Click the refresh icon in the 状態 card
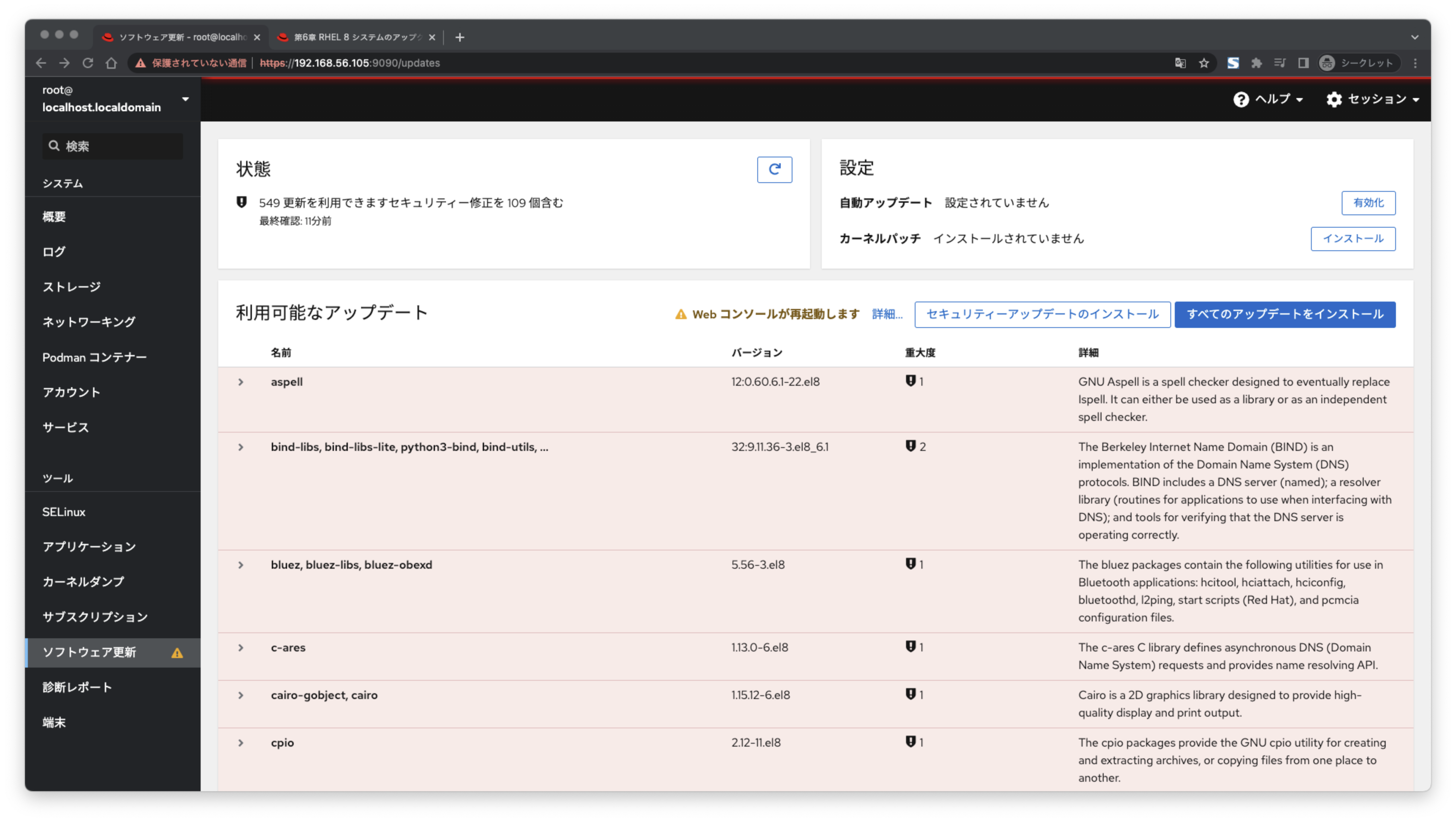Viewport: 1456px width, 822px height. (775, 169)
